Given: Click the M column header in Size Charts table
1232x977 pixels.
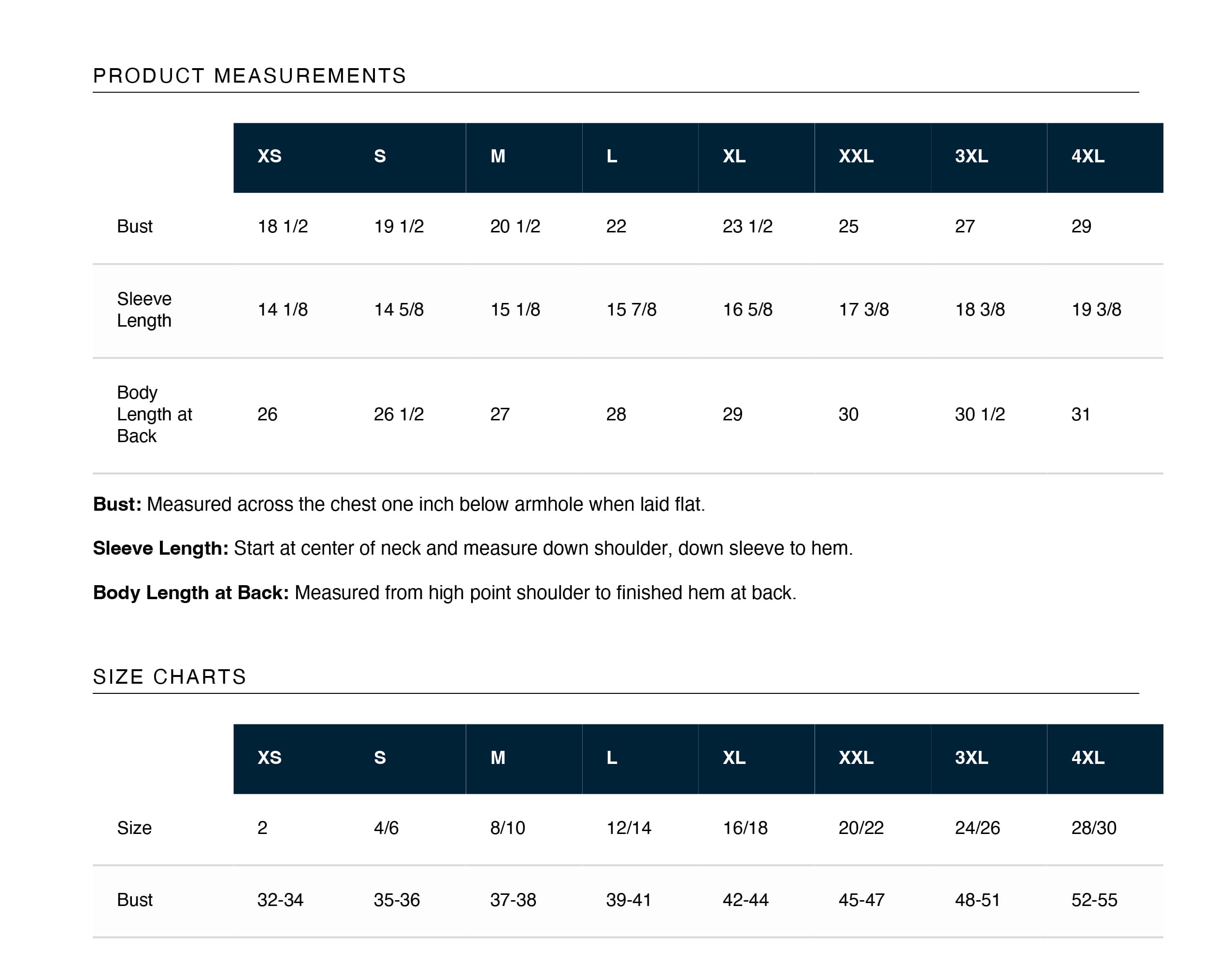Looking at the screenshot, I should click(x=498, y=758).
